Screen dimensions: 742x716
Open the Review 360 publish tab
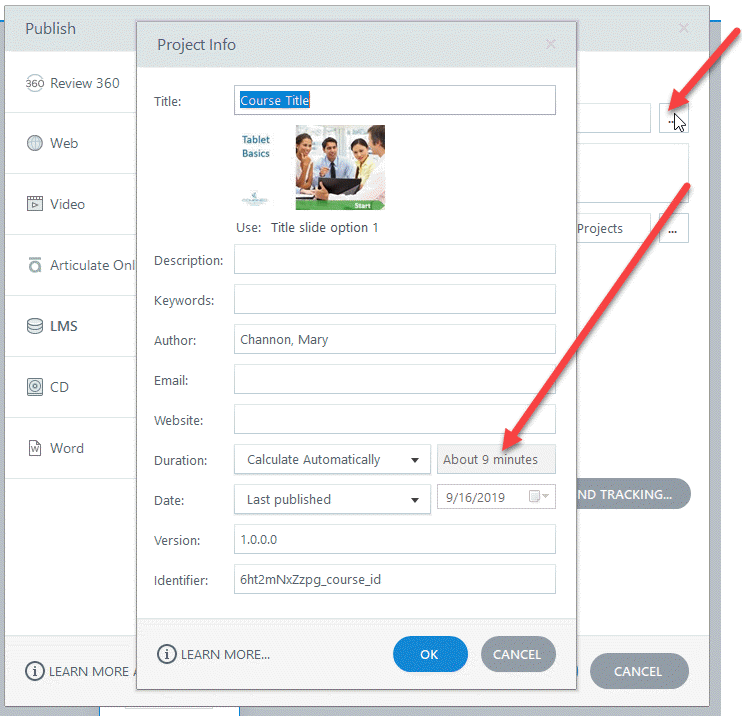(71, 83)
